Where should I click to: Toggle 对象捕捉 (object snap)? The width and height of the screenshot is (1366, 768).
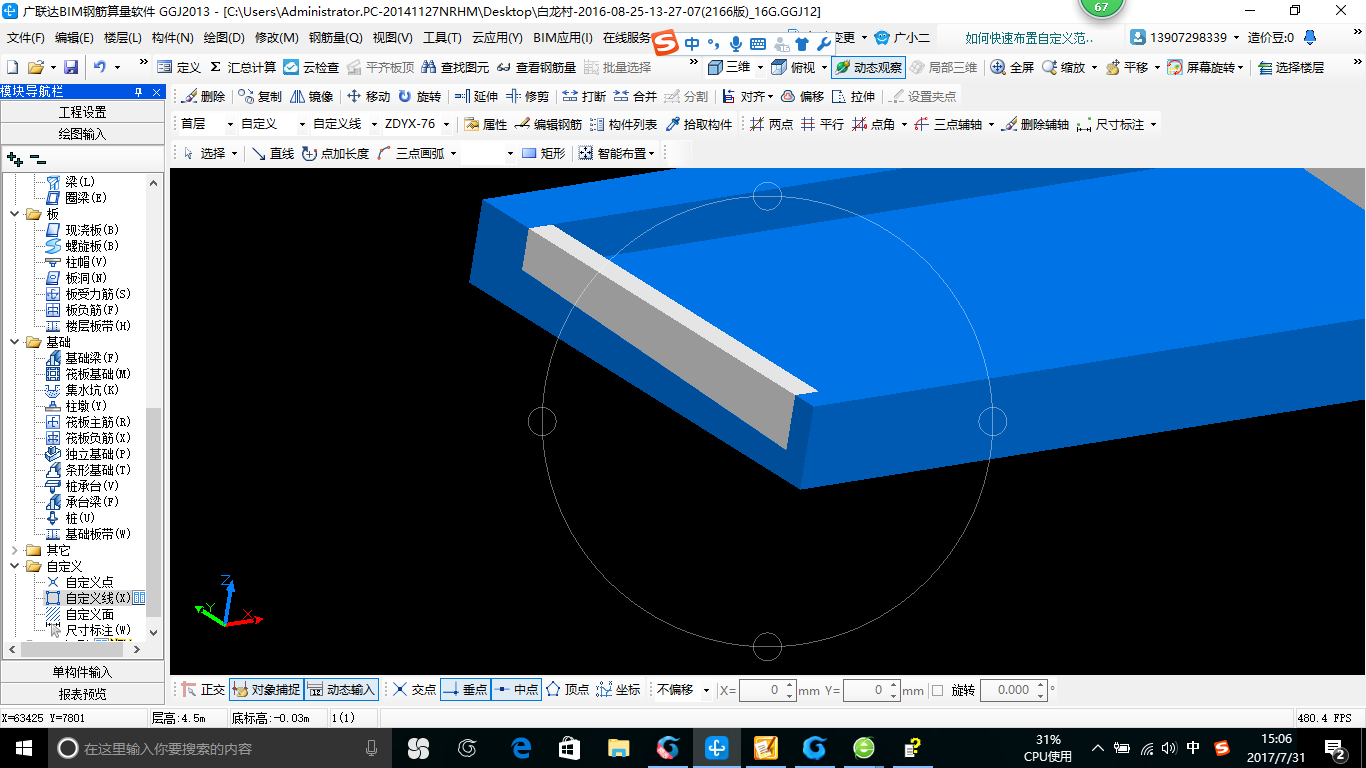[x=266, y=690]
